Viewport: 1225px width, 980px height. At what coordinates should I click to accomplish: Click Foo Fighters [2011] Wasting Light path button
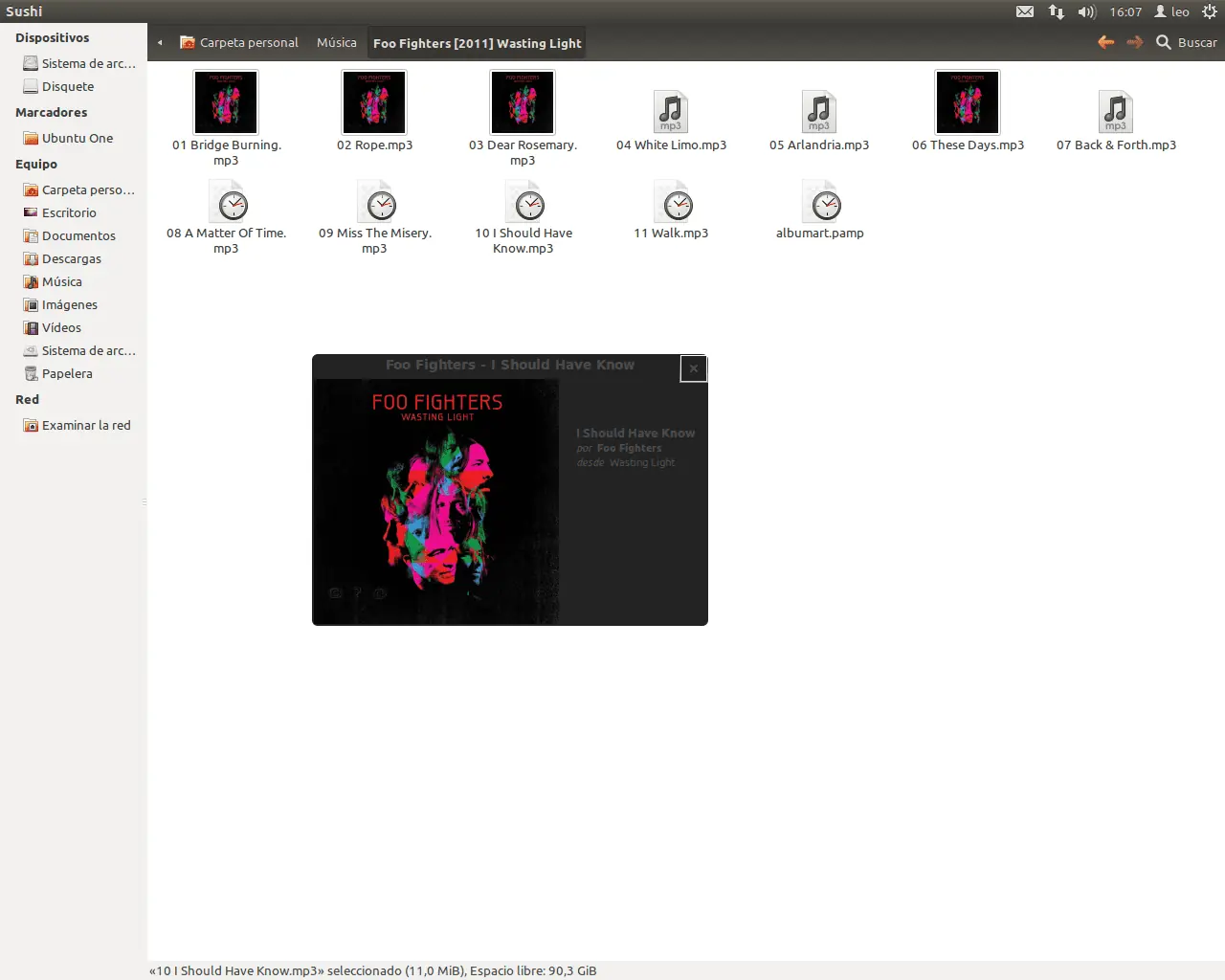pyautogui.click(x=477, y=43)
